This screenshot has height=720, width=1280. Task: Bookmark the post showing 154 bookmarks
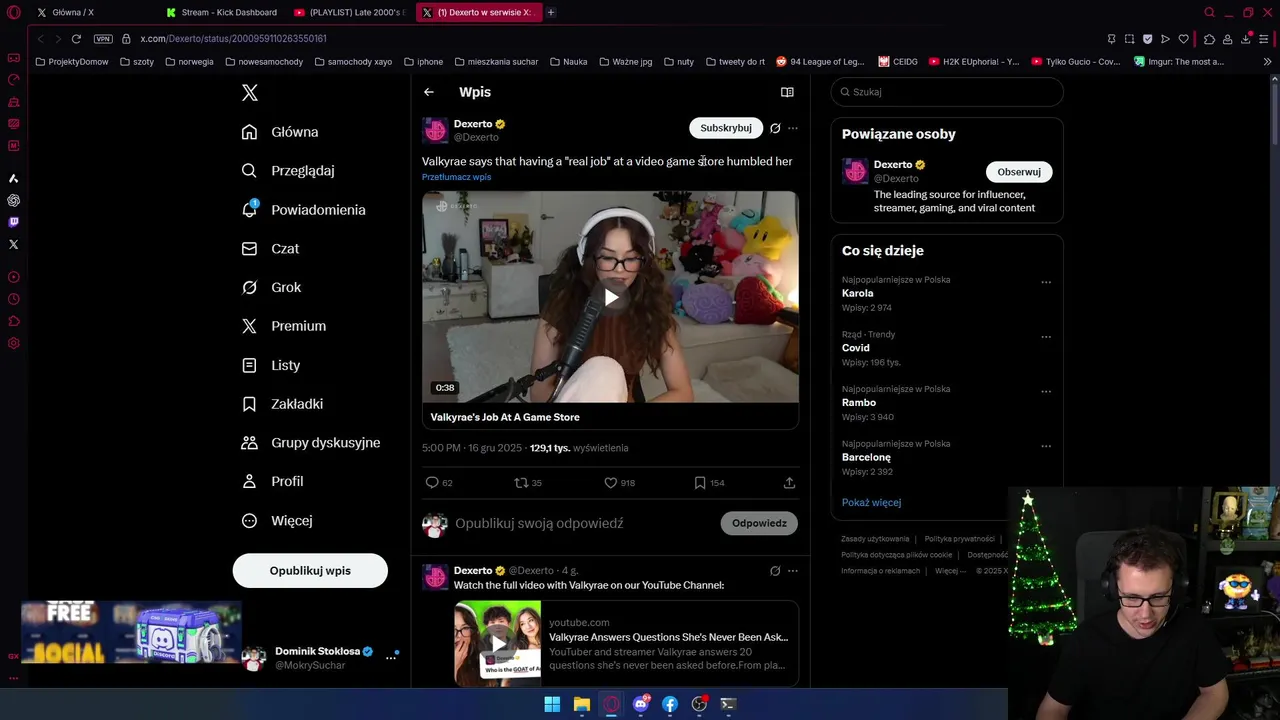pyautogui.click(x=700, y=483)
